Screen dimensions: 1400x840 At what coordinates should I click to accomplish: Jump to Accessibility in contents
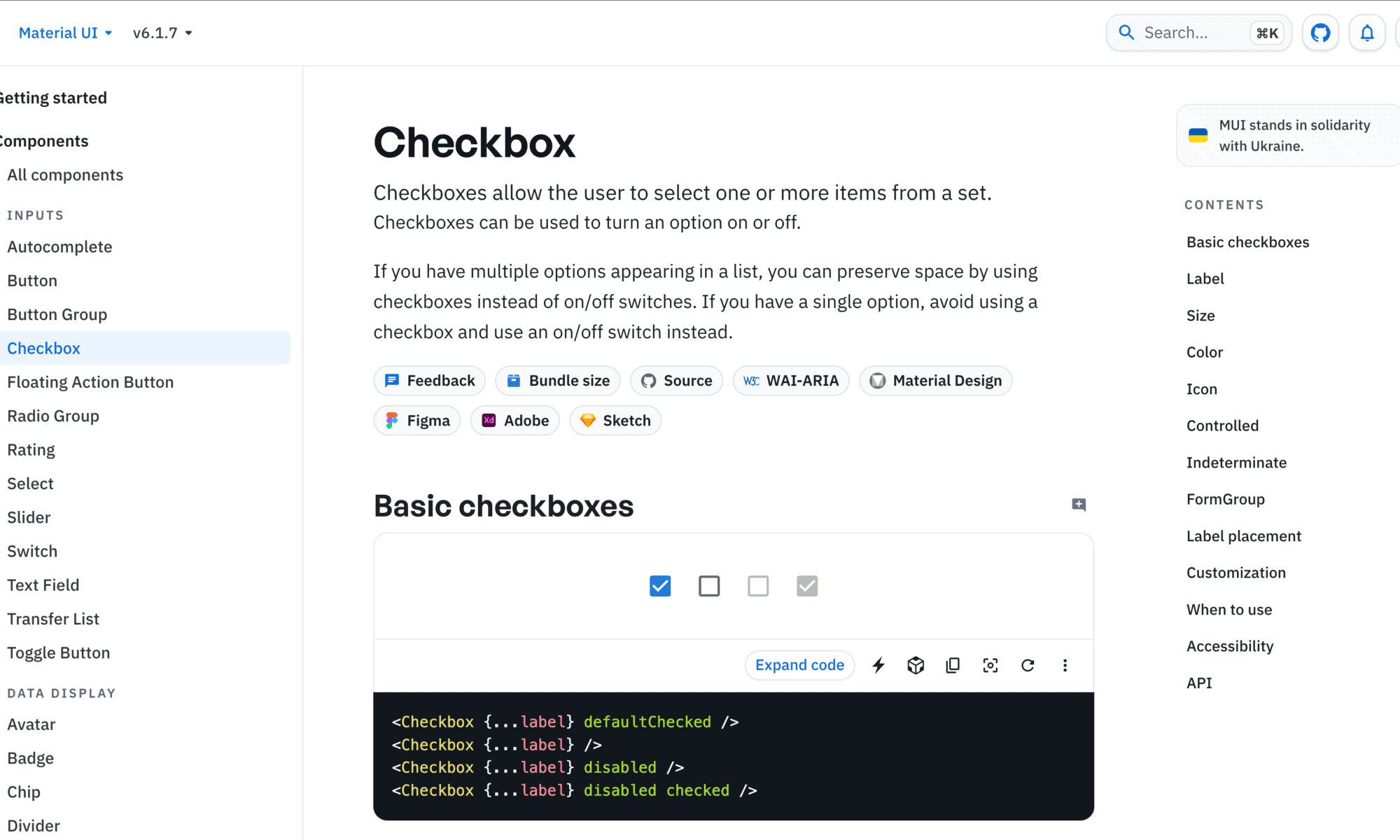pos(1230,646)
